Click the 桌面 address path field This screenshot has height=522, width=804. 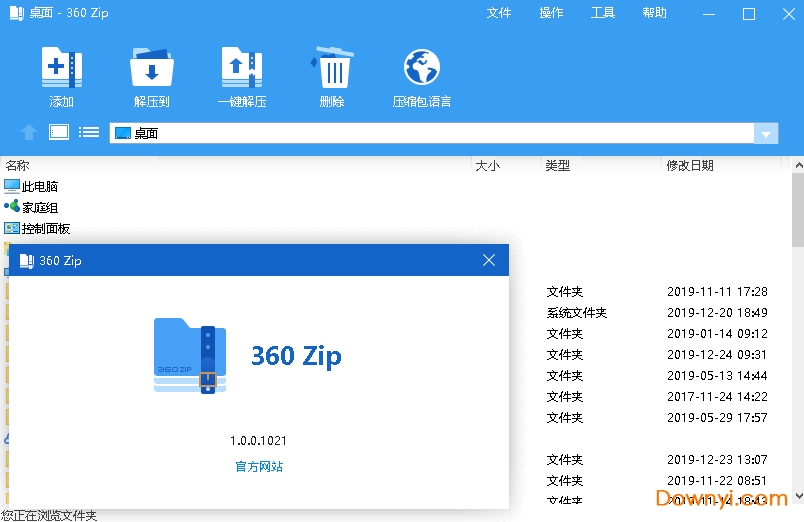431,134
